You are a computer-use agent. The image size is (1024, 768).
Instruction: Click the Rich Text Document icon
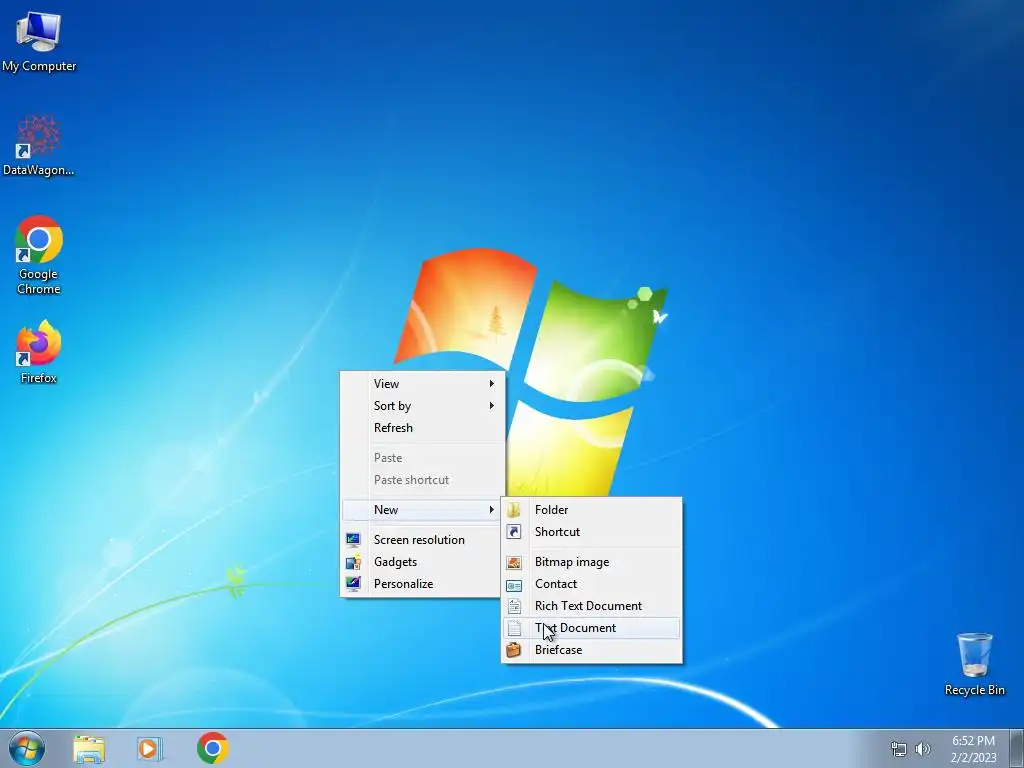[x=514, y=606]
